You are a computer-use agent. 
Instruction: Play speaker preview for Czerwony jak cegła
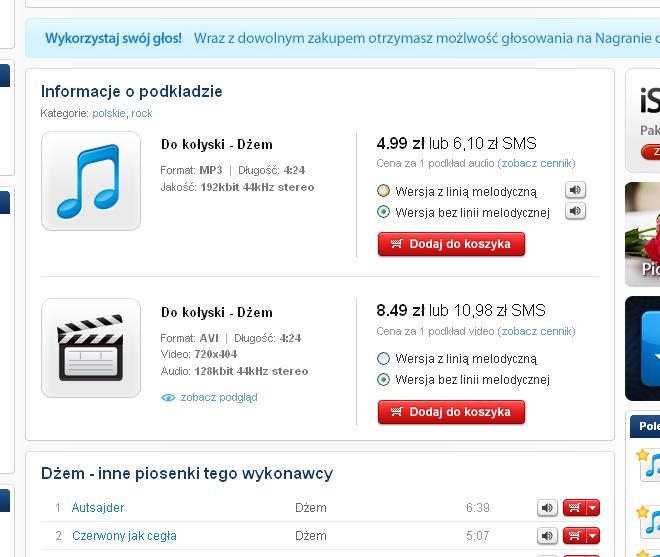click(547, 536)
